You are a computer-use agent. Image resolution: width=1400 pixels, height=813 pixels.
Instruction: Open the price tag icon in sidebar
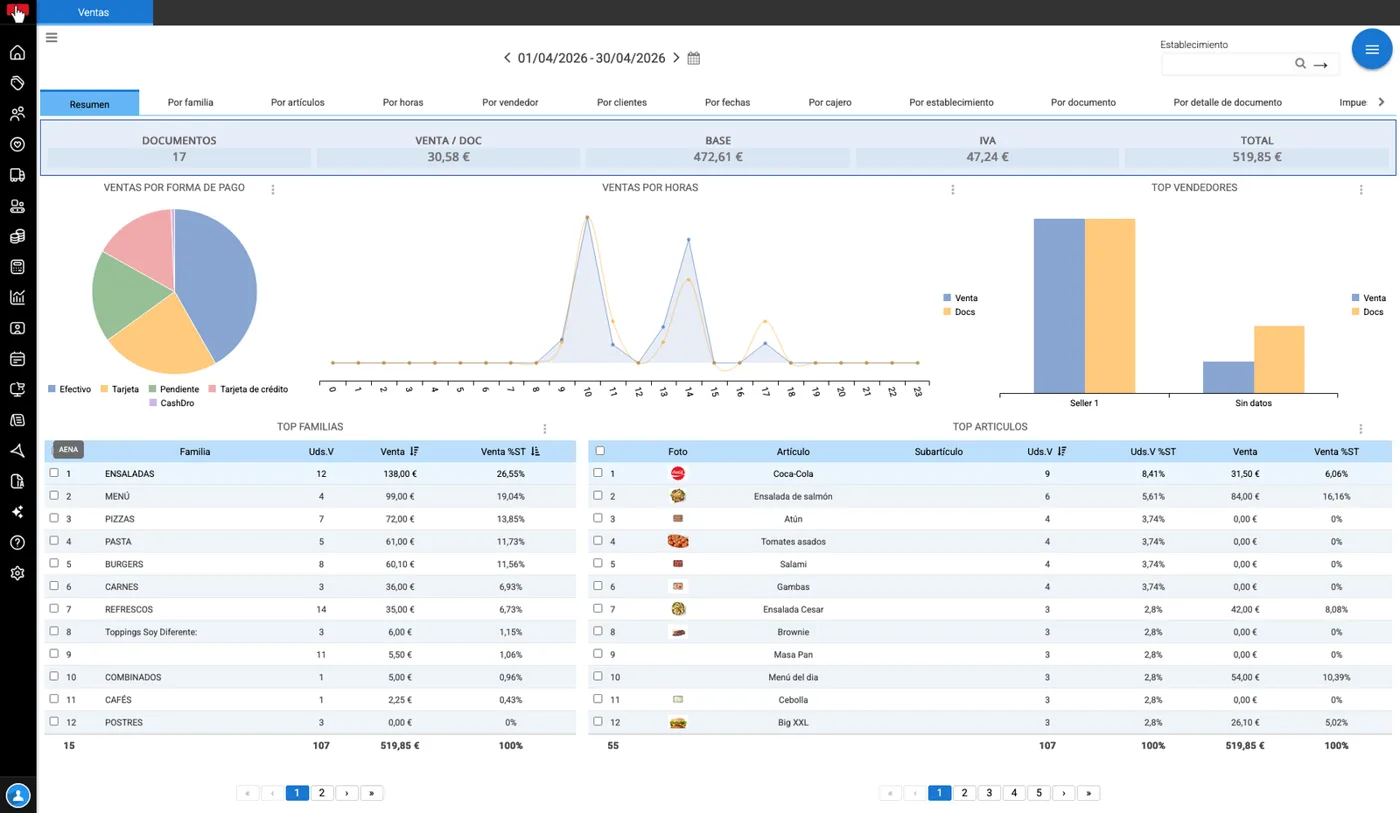17,83
